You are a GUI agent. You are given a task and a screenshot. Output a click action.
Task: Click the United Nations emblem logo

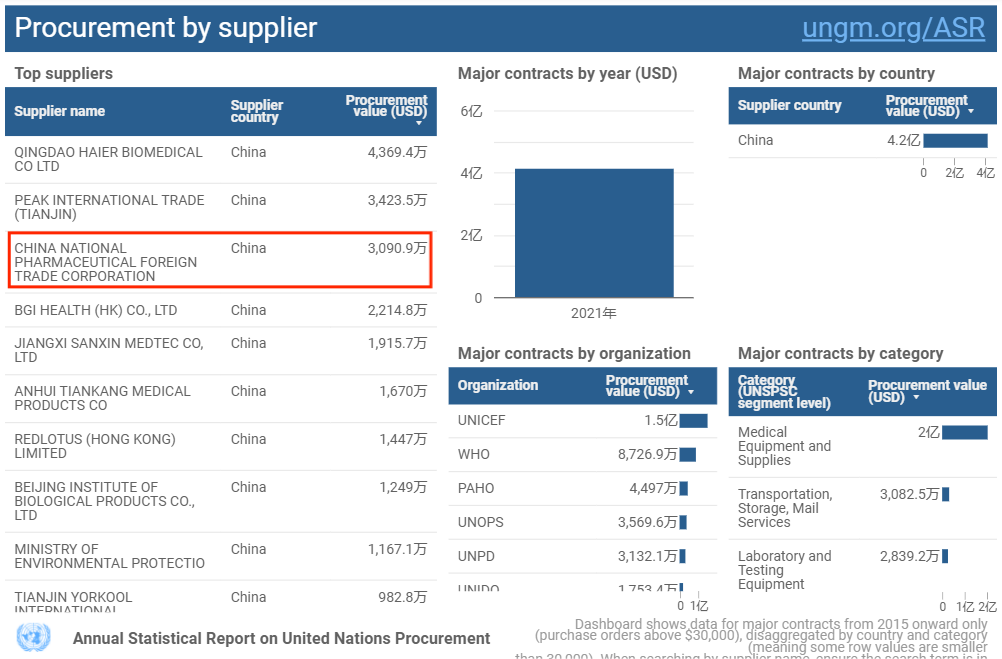(33, 637)
